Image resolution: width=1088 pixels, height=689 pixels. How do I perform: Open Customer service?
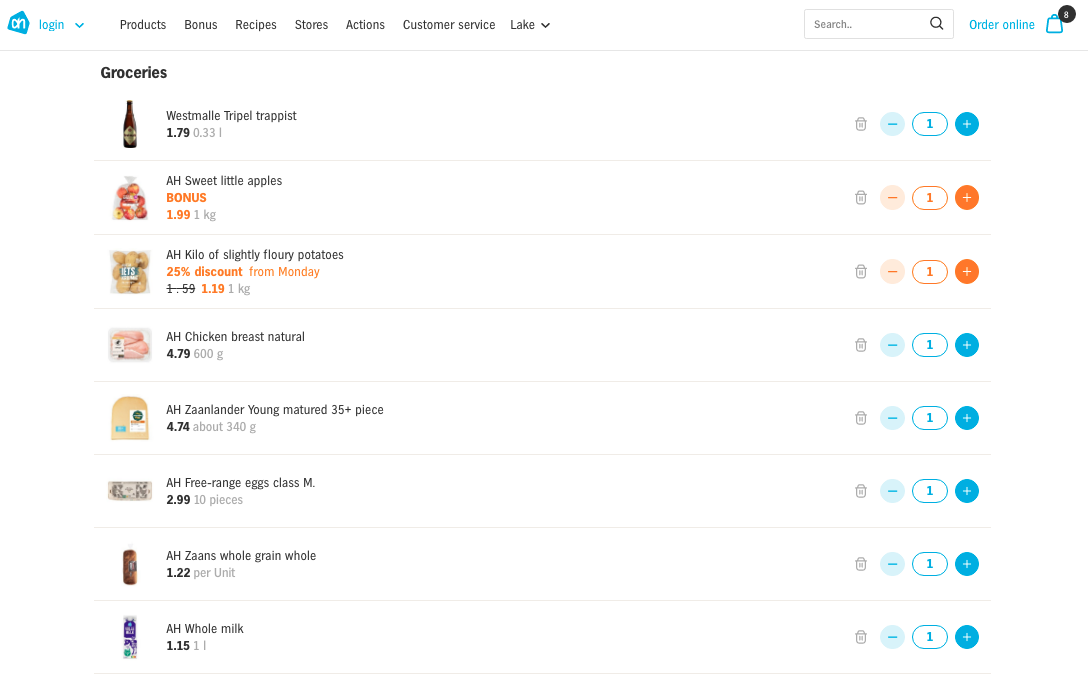pos(449,25)
